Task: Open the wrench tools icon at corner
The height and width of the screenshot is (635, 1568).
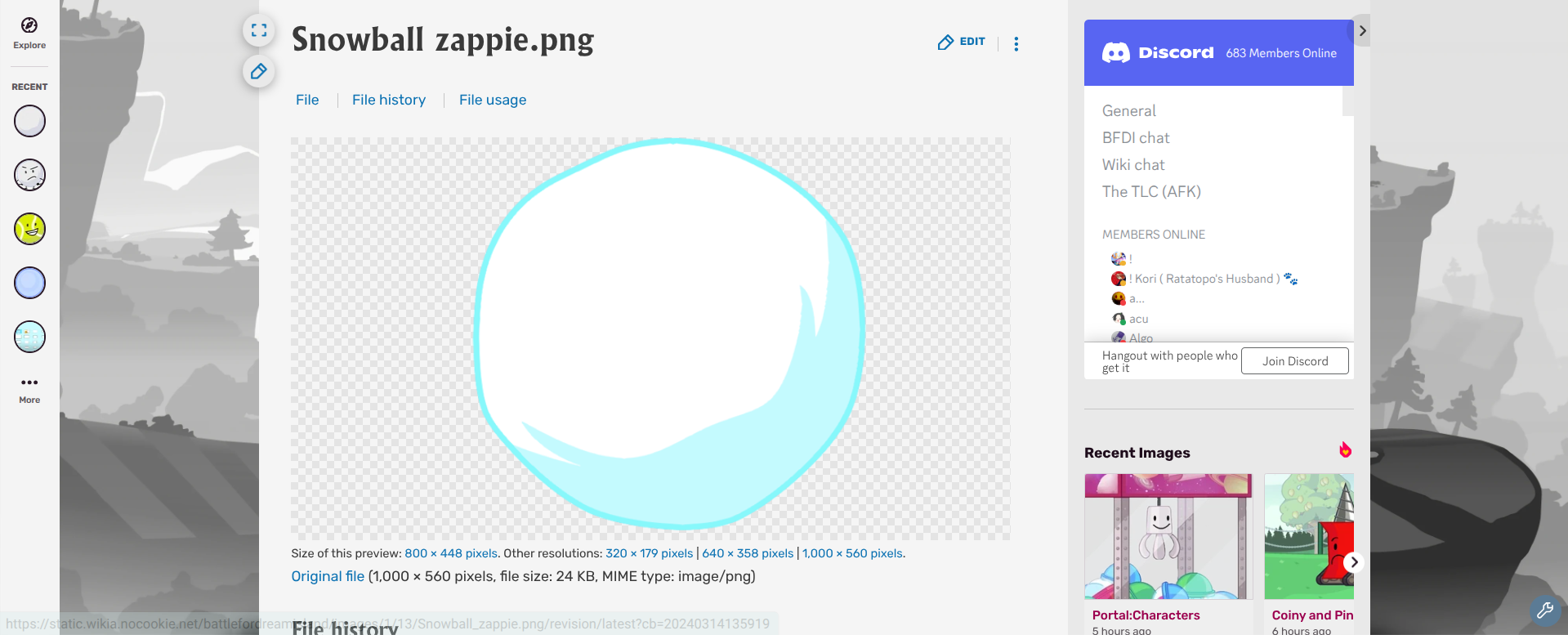Action: tap(1545, 610)
